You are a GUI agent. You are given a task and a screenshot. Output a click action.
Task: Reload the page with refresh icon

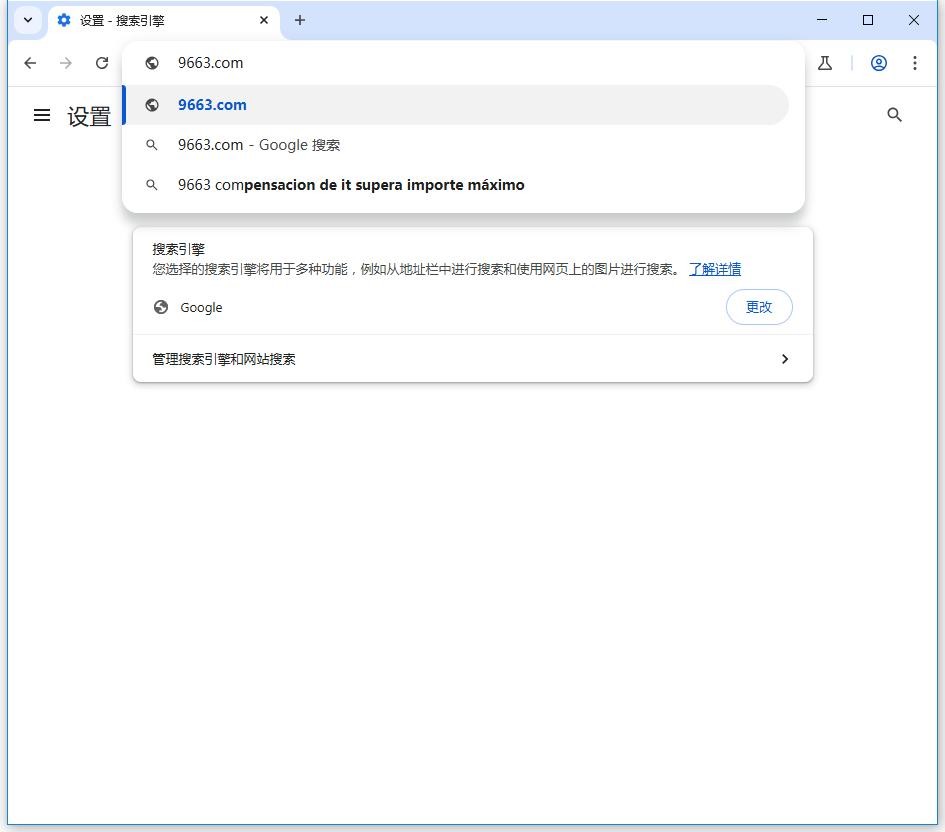pyautogui.click(x=102, y=63)
